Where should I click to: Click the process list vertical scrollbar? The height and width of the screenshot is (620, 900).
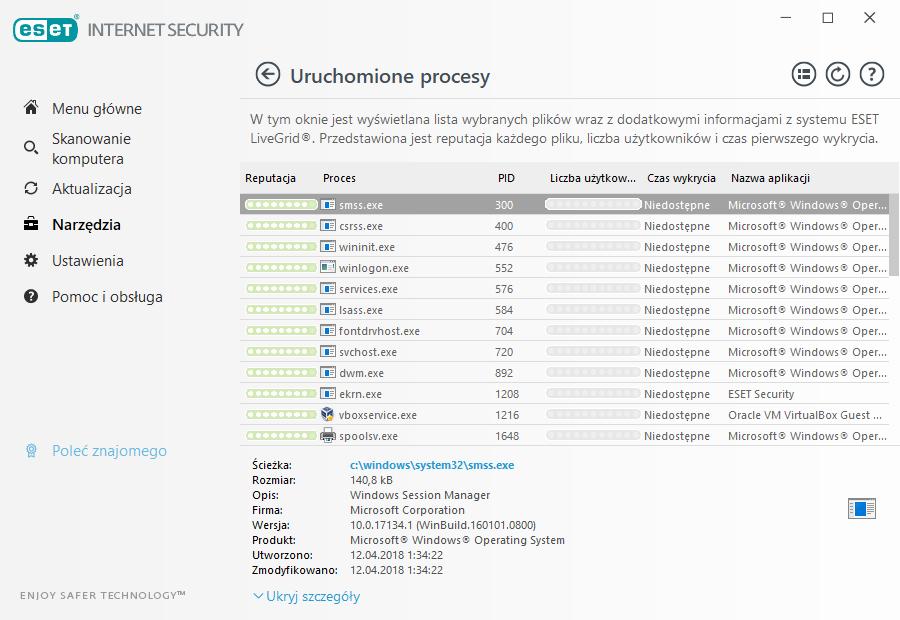(894, 235)
